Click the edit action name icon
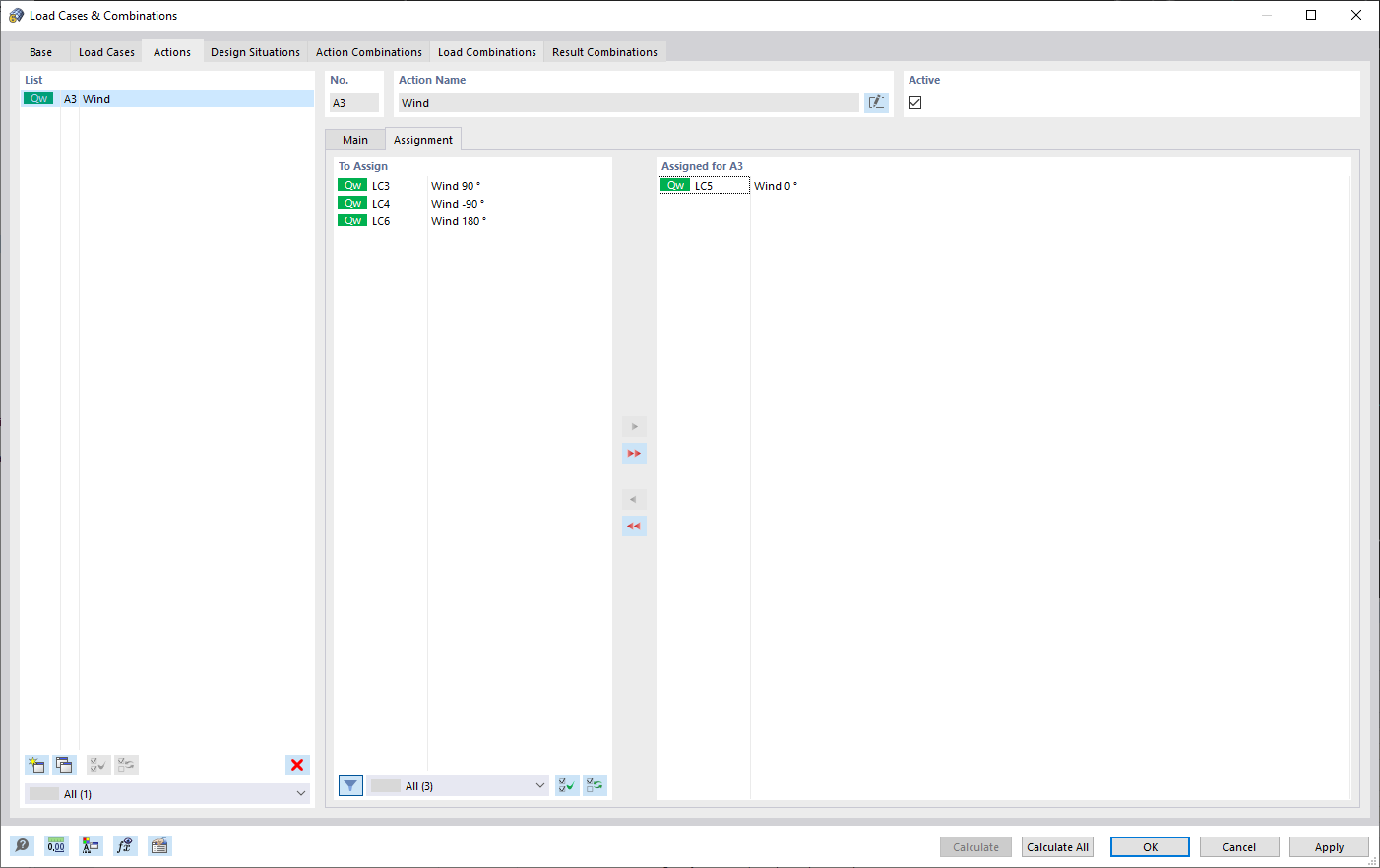The width and height of the screenshot is (1380, 868). point(876,102)
